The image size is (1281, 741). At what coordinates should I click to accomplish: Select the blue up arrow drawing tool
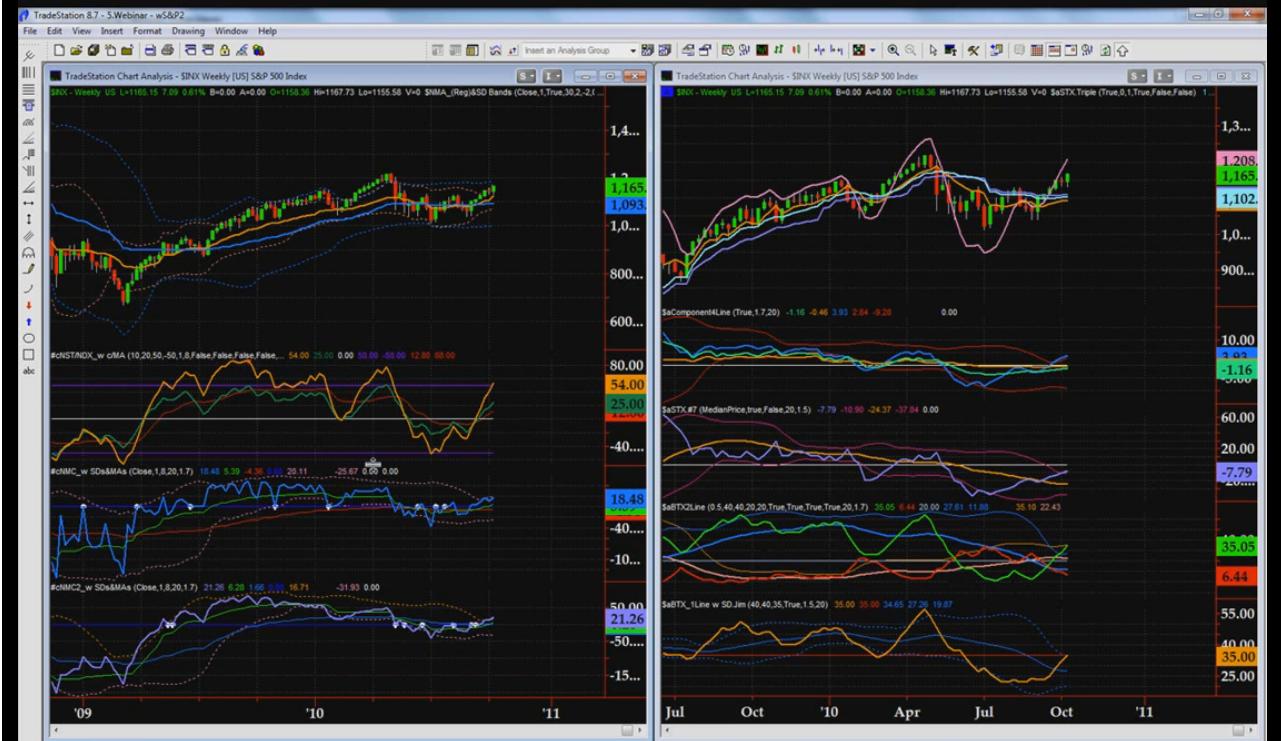pyautogui.click(x=28, y=321)
